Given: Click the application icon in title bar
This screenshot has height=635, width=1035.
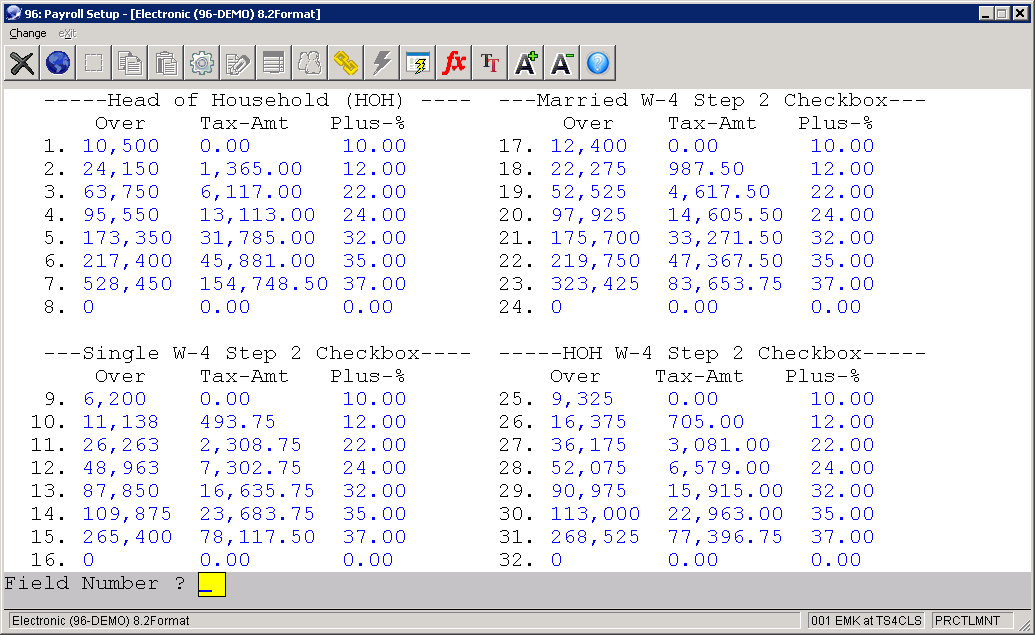Looking at the screenshot, I should point(13,13).
